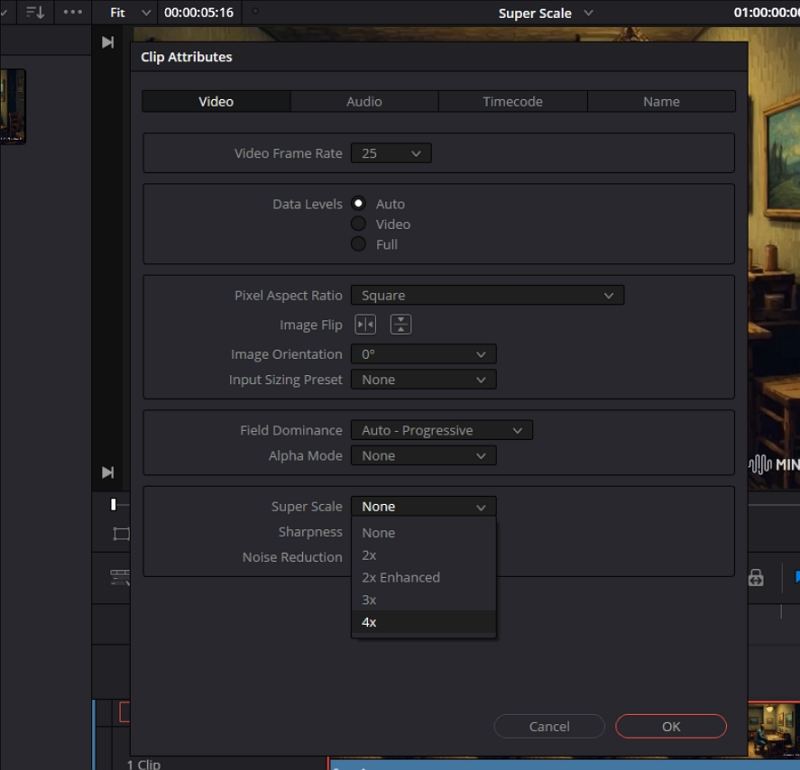Open the Pixel Aspect Ratio dropdown
This screenshot has width=800, height=770.
[x=487, y=295]
